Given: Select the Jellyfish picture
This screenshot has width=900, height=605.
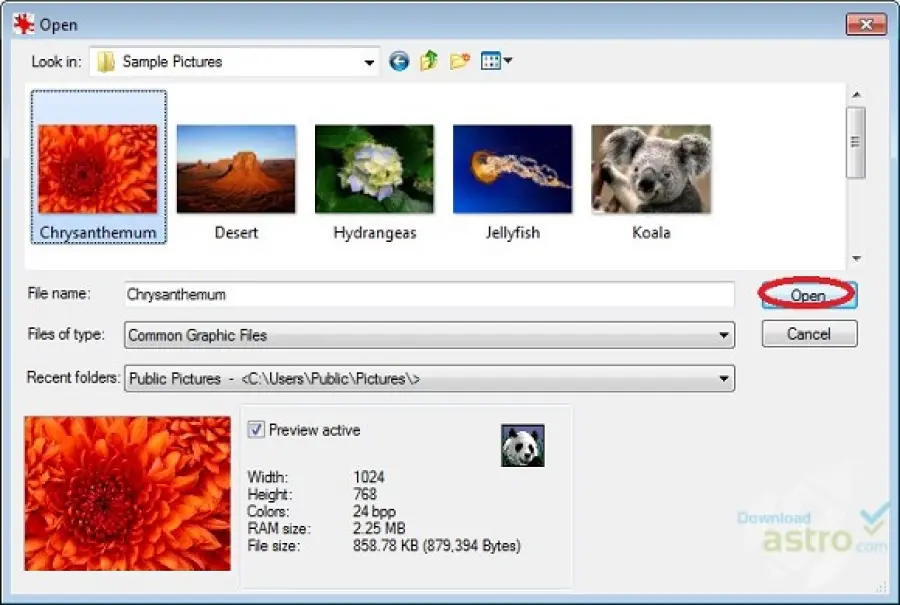Looking at the screenshot, I should tap(512, 168).
